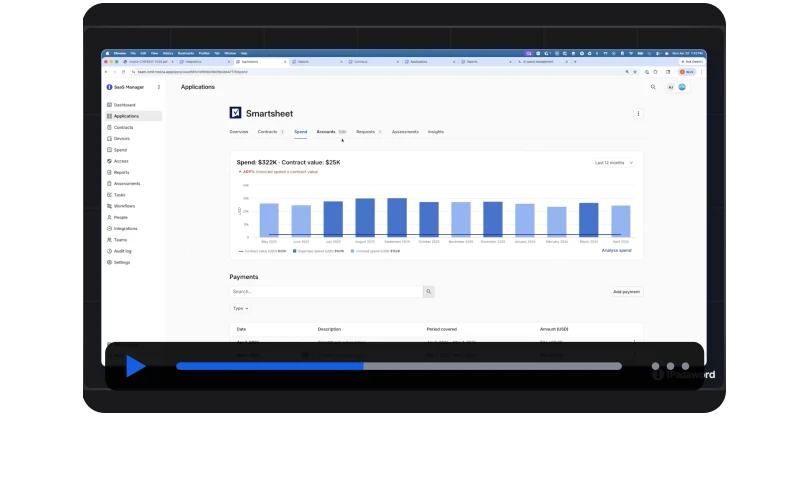
Task: Click the September 2025 bar in the chart
Action: pyautogui.click(x=397, y=217)
